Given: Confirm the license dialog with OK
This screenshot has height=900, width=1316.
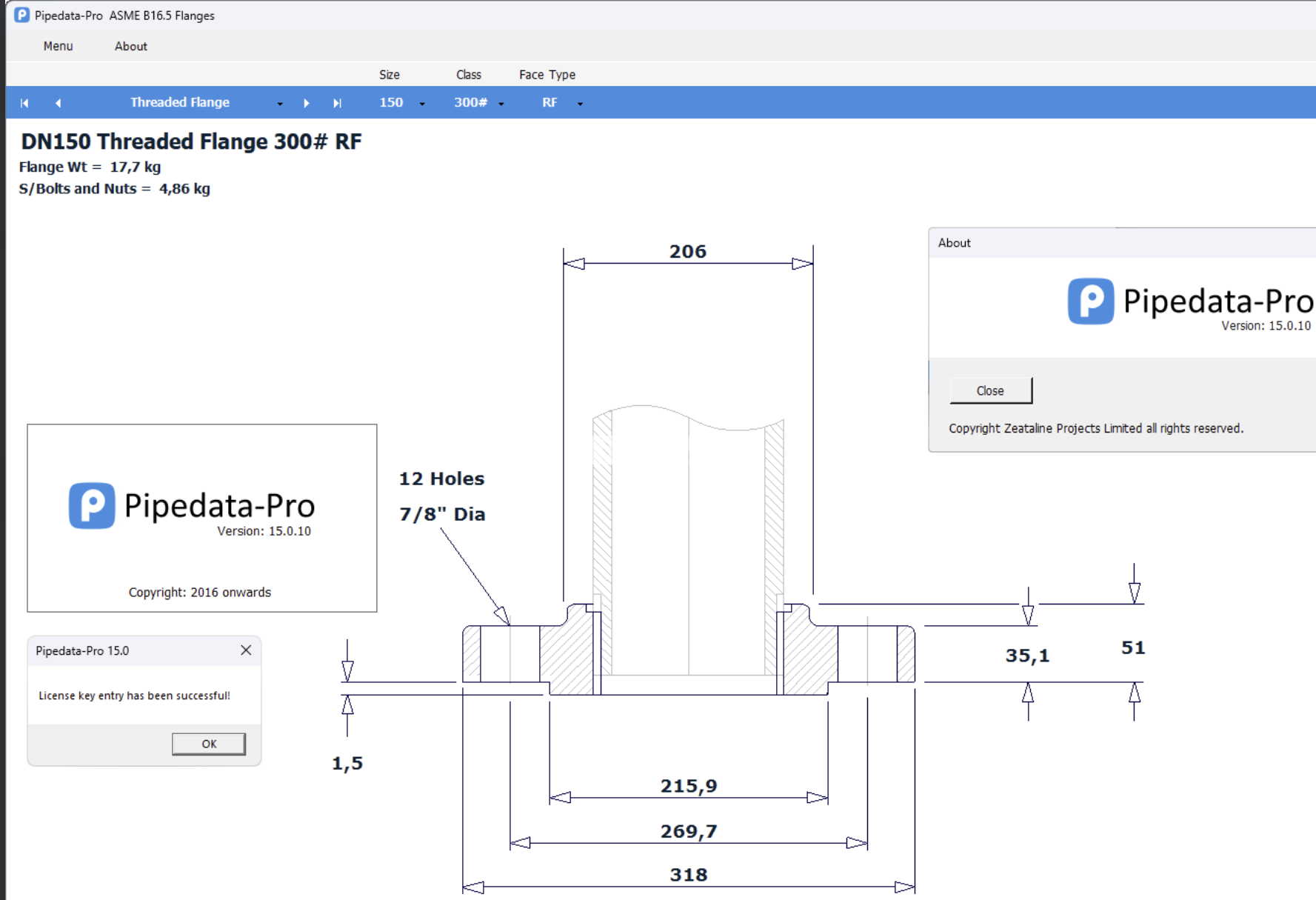Looking at the screenshot, I should click(x=209, y=744).
